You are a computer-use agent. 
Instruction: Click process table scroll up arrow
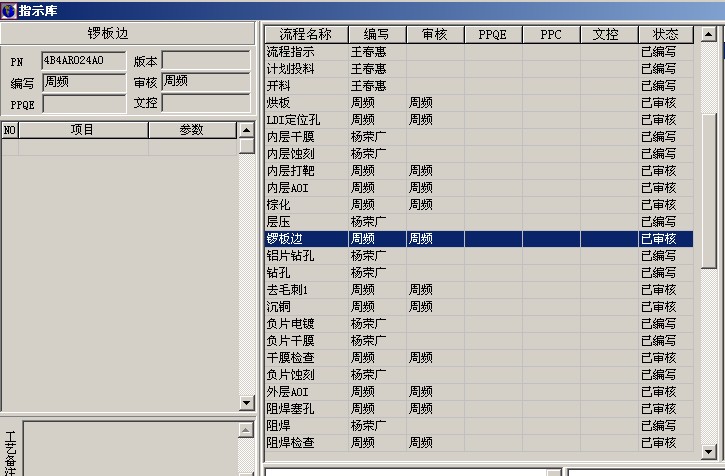coord(708,34)
